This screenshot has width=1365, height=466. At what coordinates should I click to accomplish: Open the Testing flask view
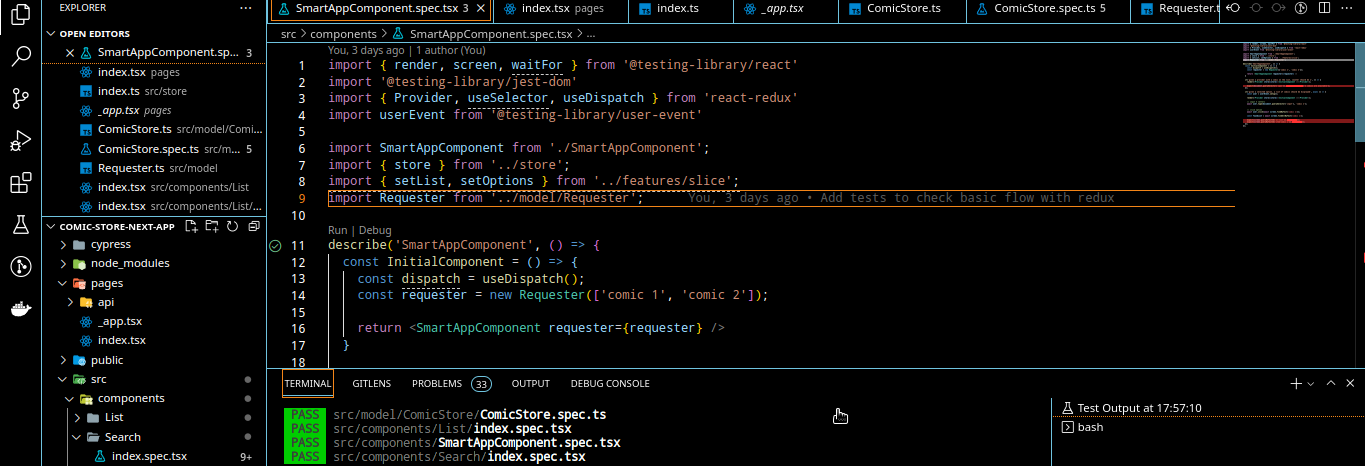tap(20, 225)
